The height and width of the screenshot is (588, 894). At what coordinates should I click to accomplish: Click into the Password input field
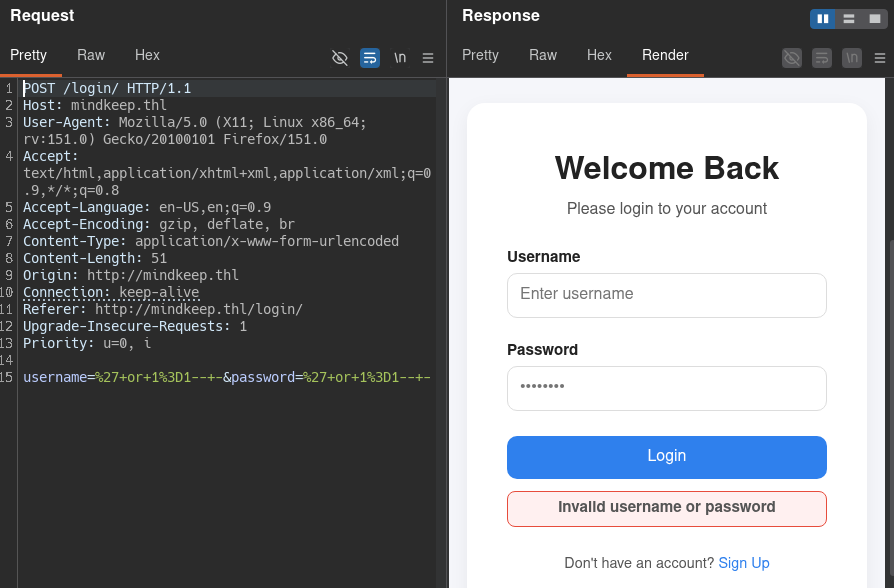click(x=667, y=388)
